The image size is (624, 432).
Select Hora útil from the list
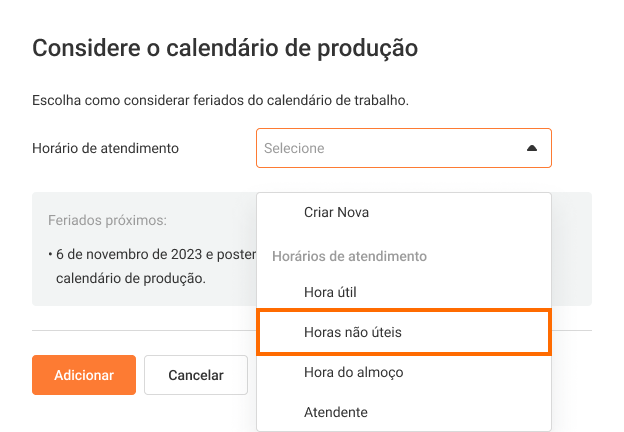coord(329,292)
